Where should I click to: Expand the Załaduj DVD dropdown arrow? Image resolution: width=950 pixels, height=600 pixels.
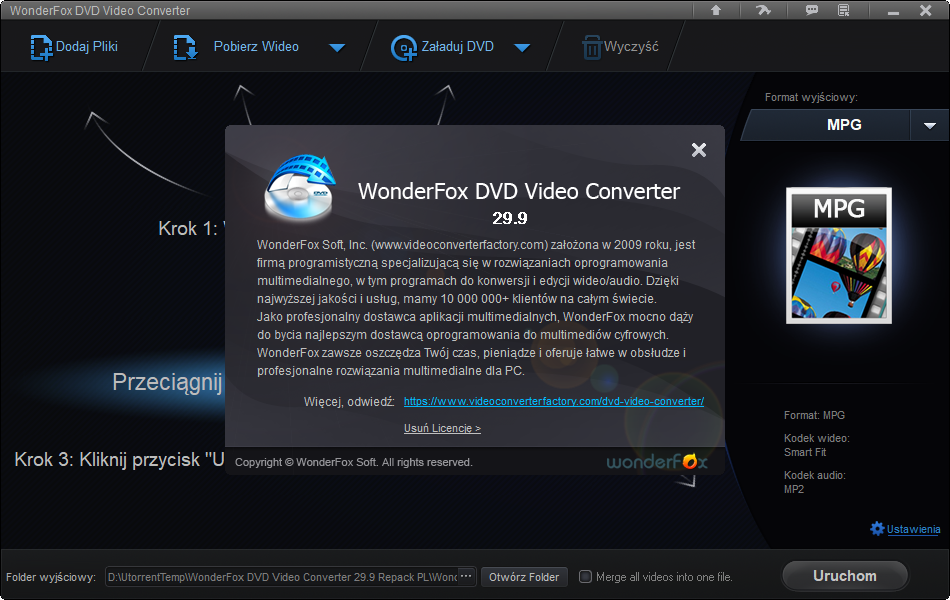pos(522,48)
